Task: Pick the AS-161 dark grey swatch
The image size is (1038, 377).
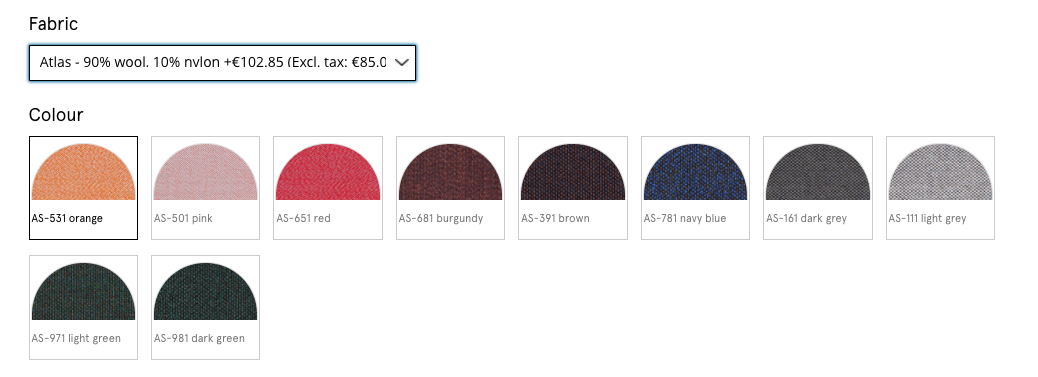Action: click(x=818, y=188)
